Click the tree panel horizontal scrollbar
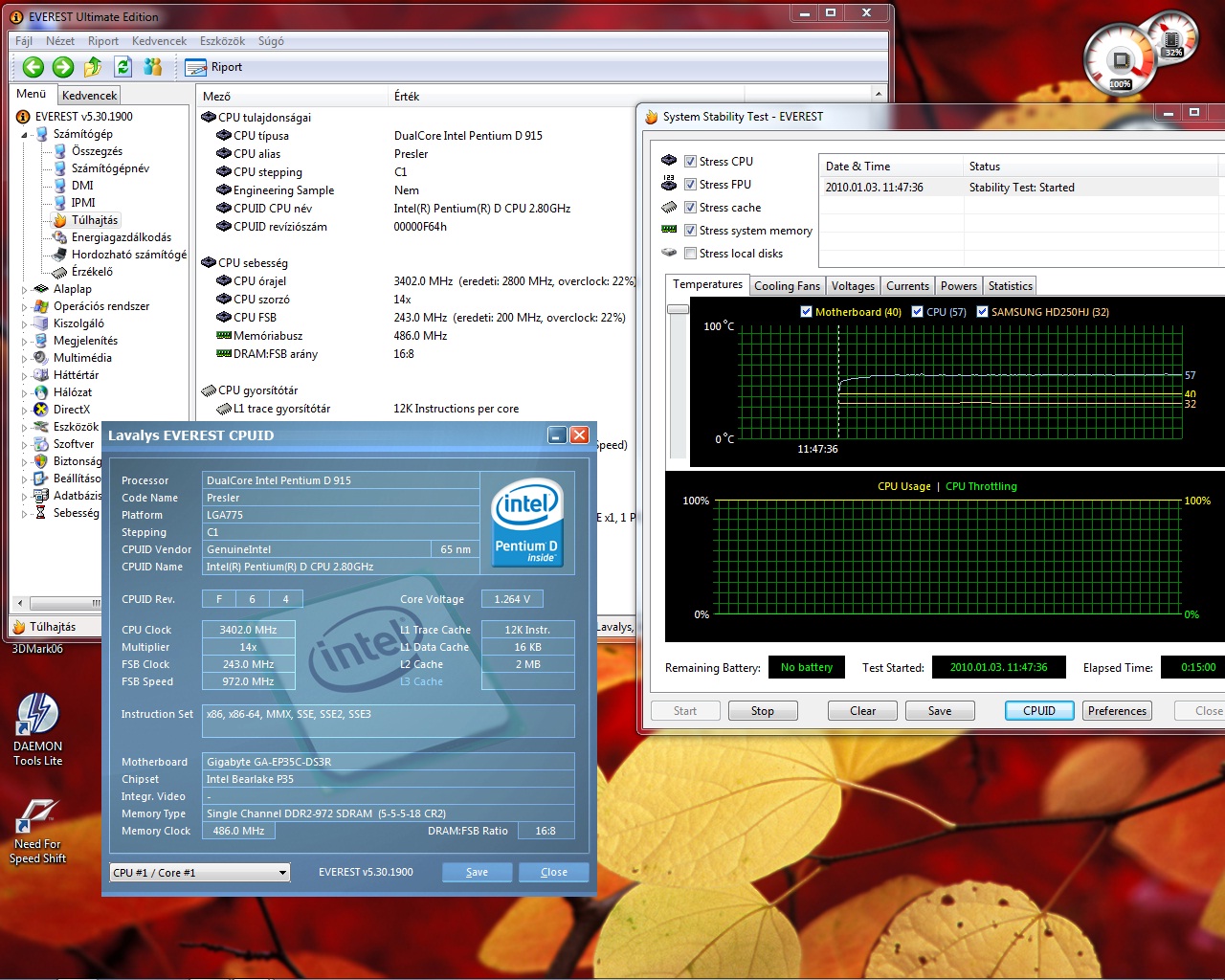 tap(63, 603)
